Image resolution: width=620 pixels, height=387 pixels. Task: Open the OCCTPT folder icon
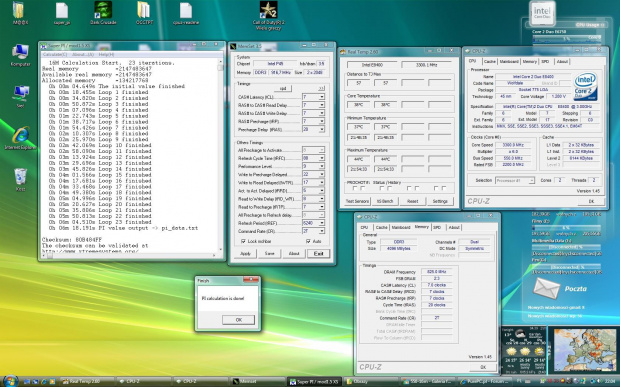pyautogui.click(x=144, y=13)
